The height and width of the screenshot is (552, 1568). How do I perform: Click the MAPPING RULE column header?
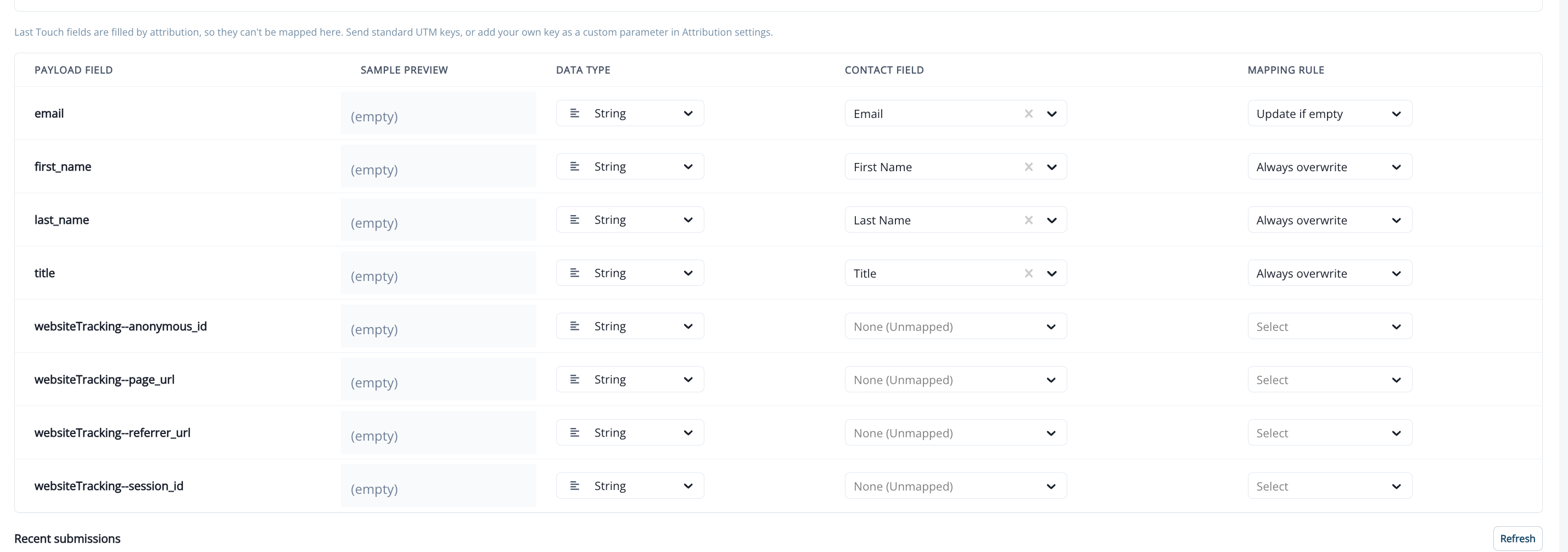coord(1286,70)
